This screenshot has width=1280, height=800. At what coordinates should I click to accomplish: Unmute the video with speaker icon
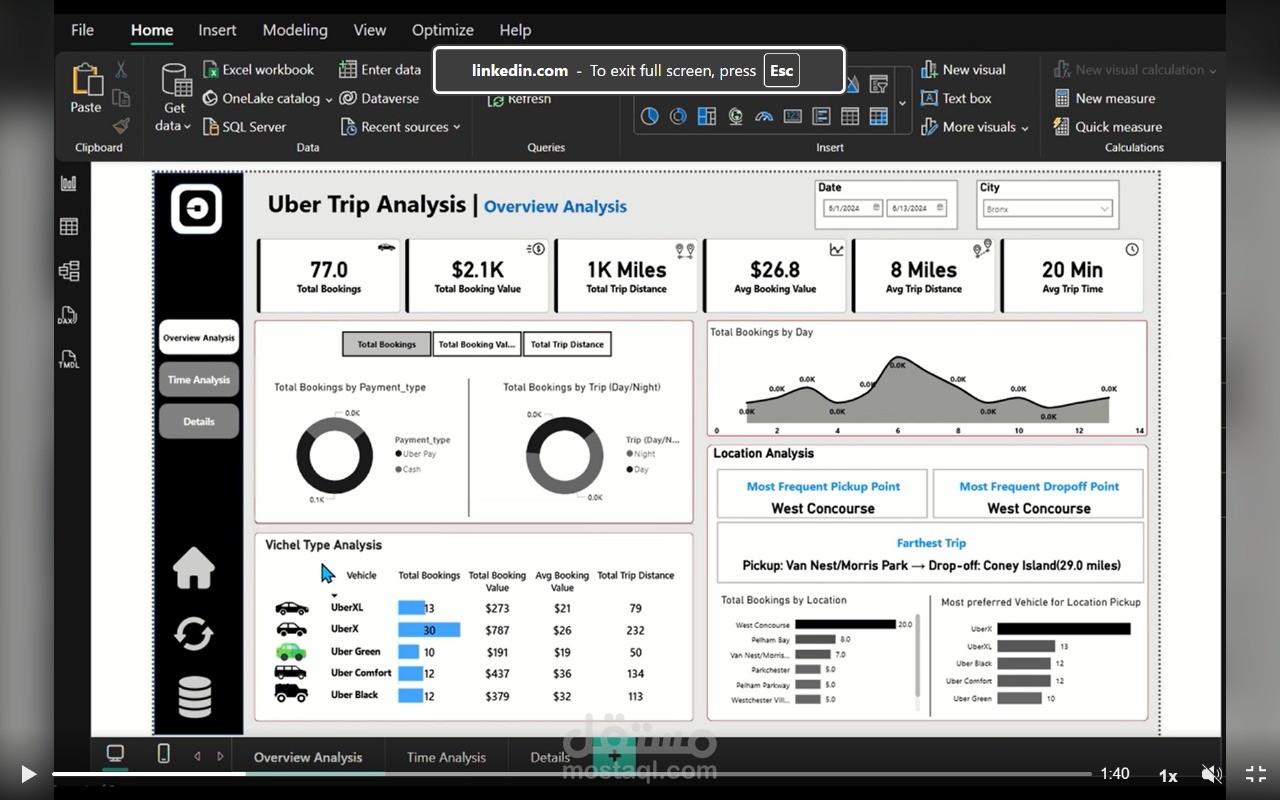(x=1211, y=774)
